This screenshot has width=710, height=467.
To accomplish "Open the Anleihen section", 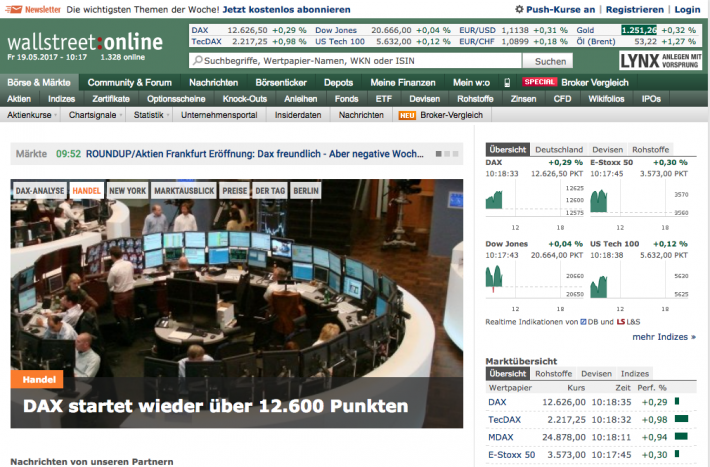I will coord(301,99).
